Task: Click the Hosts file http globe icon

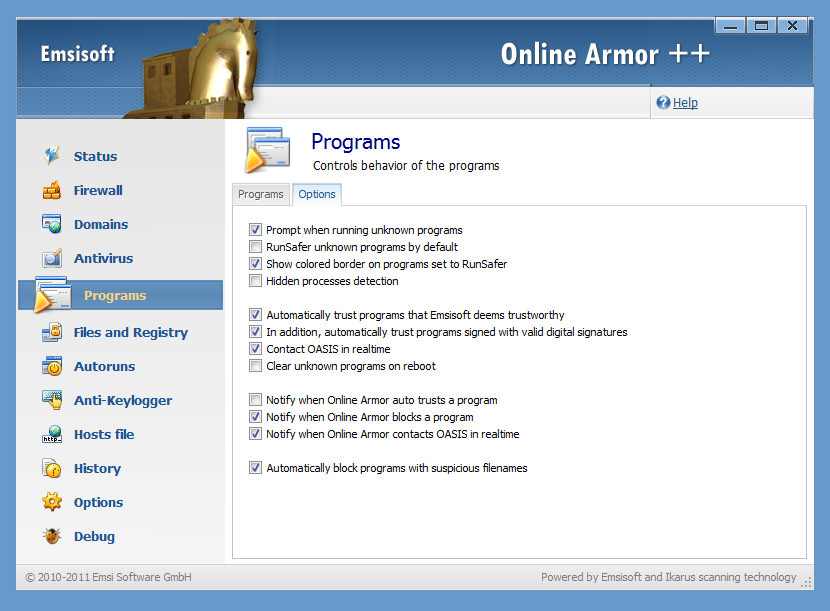Action: coord(52,434)
